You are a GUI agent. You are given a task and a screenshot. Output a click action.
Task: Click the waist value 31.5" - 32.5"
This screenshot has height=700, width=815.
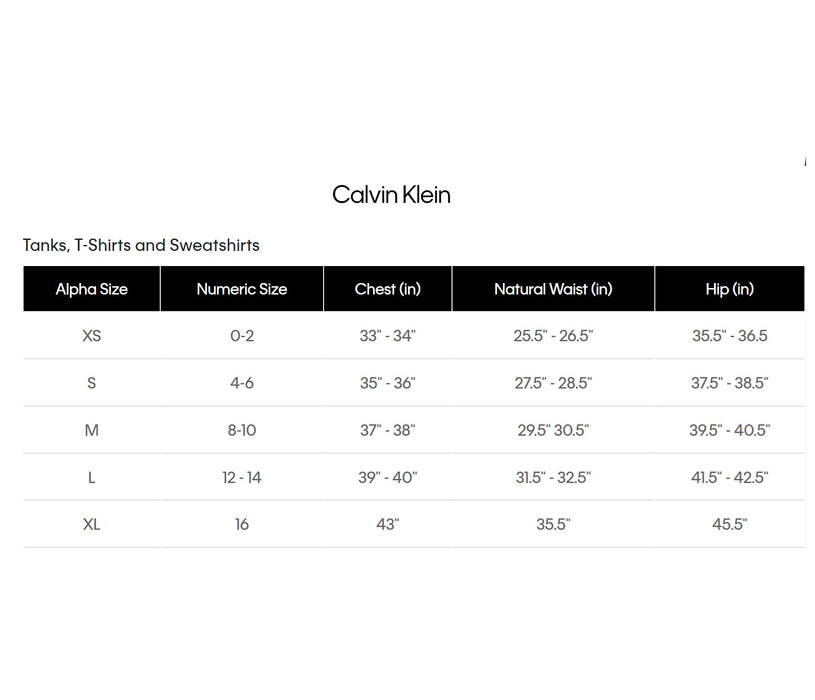[553, 478]
